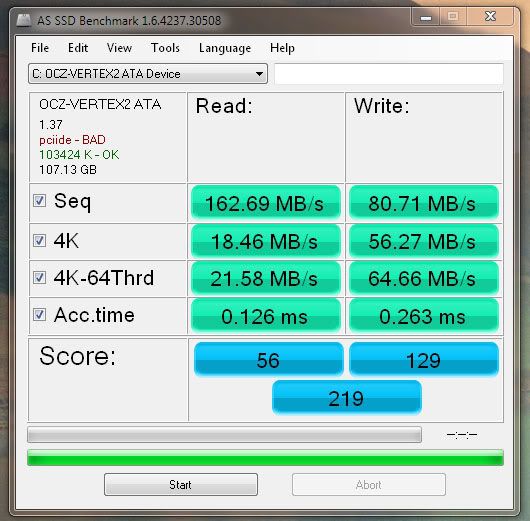Click the Seq read result 162.69 MB/s
Image resolution: width=530 pixels, height=521 pixels.
coord(266,203)
